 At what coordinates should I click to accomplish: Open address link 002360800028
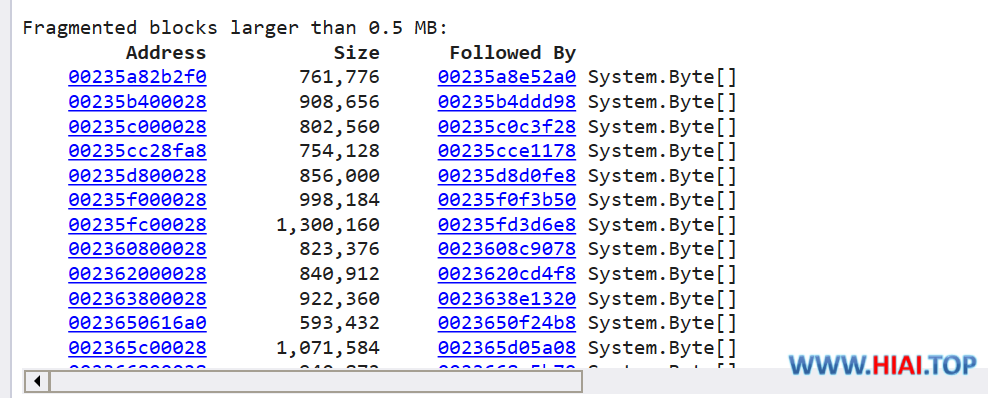[137, 249]
